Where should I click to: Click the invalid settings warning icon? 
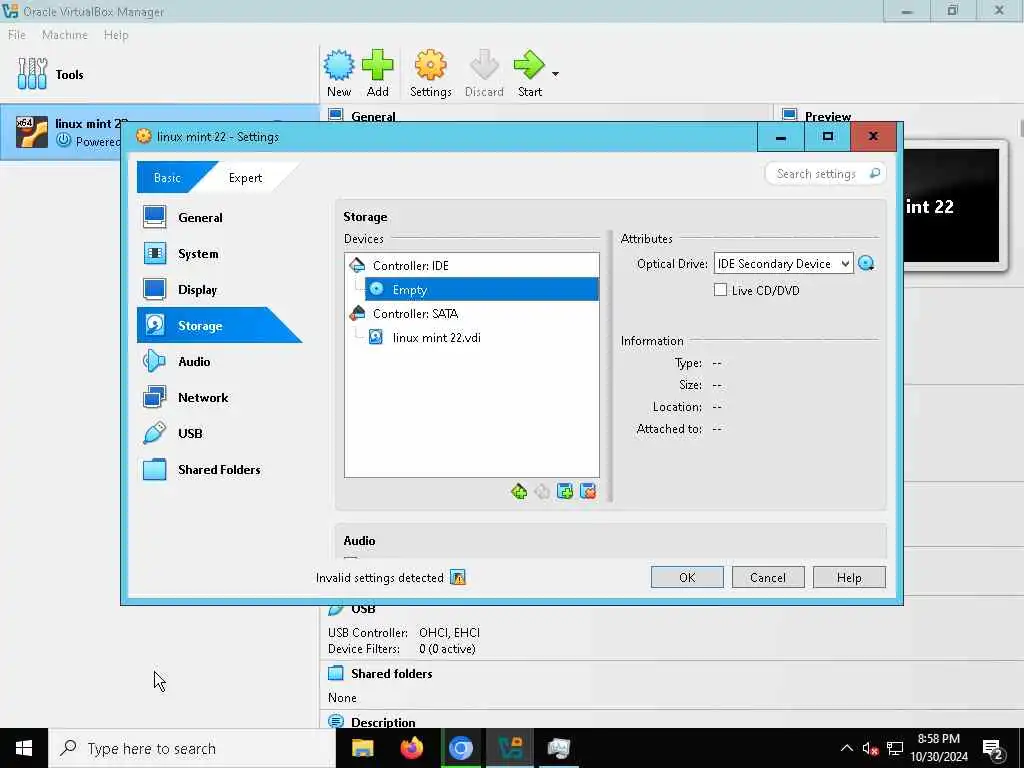point(458,577)
